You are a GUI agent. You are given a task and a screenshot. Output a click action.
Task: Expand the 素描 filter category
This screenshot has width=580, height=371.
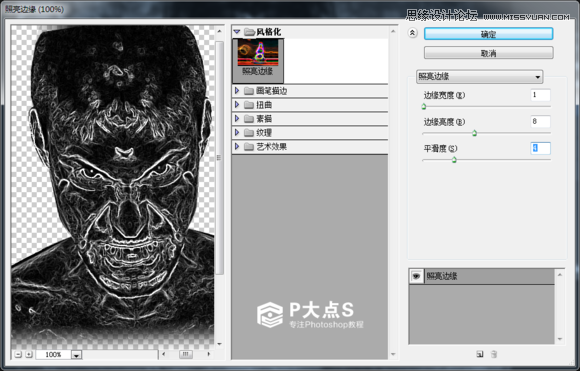coord(237,118)
